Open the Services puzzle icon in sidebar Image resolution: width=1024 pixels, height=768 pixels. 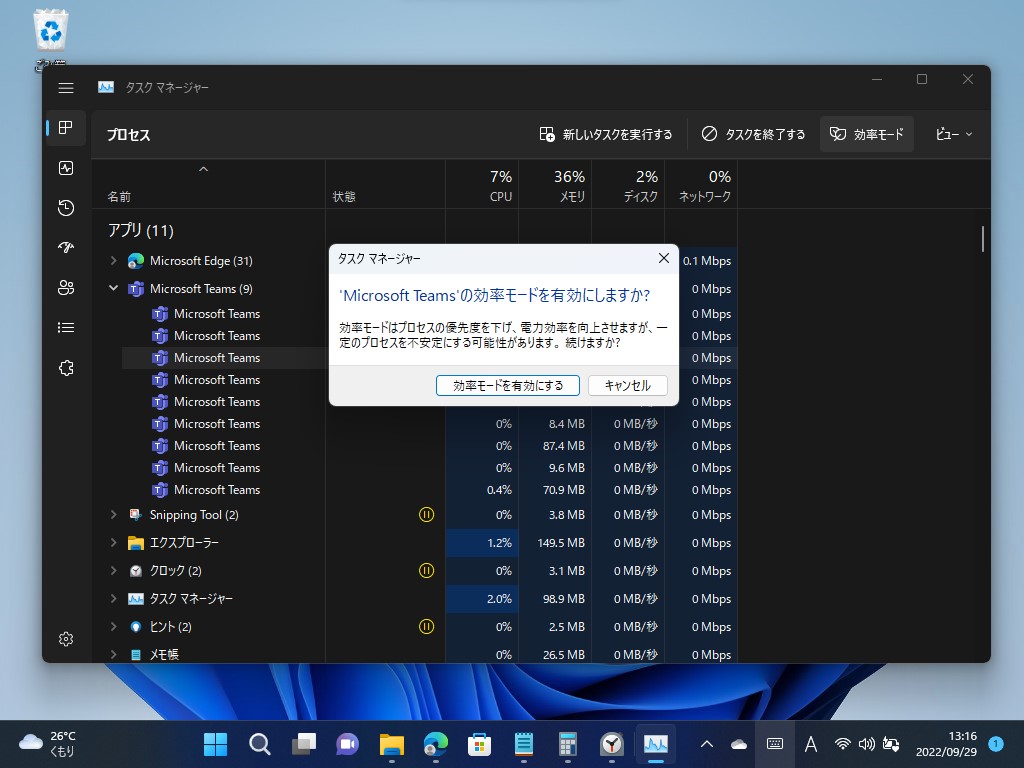[66, 368]
